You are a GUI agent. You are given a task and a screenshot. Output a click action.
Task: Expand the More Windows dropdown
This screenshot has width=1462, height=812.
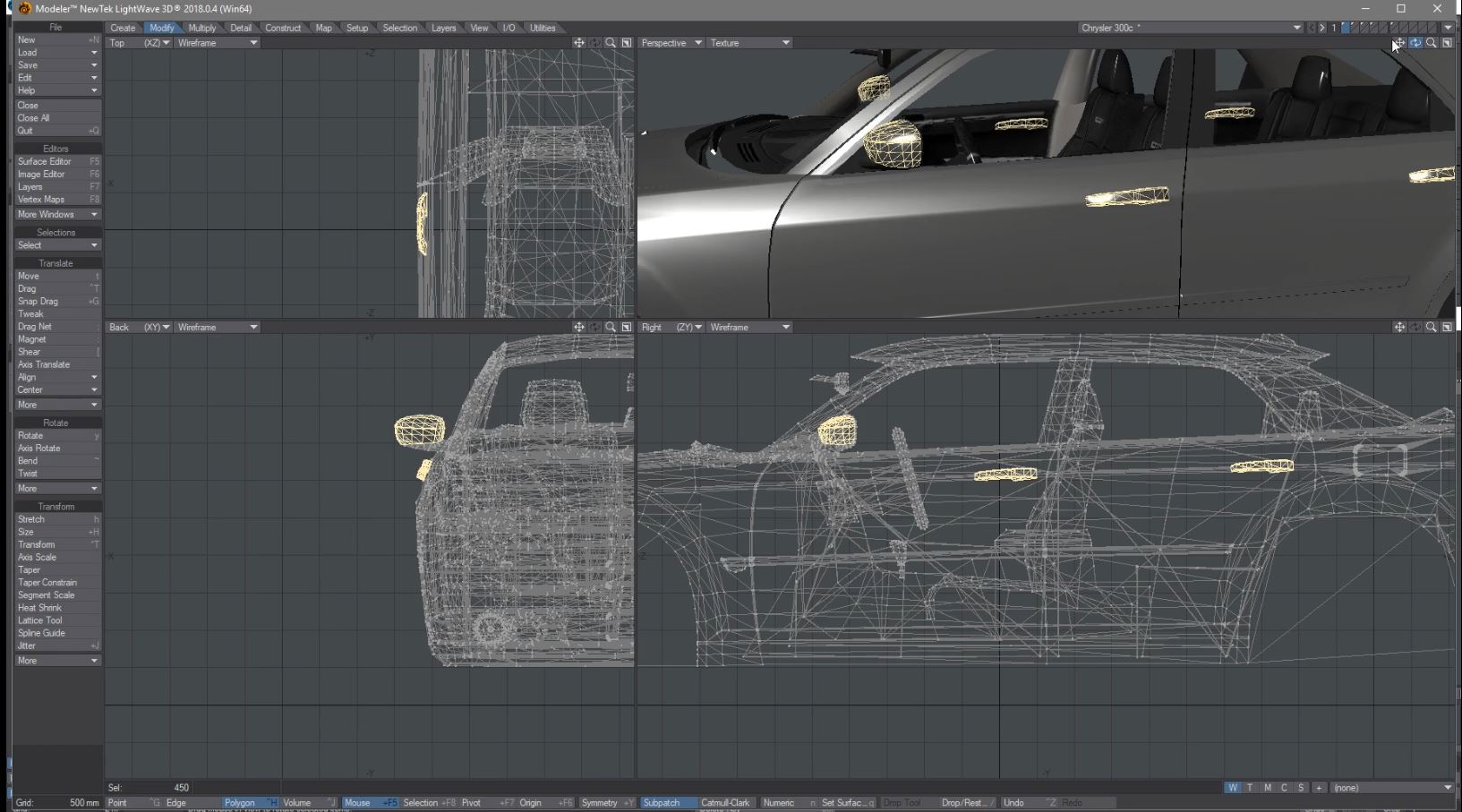click(56, 215)
